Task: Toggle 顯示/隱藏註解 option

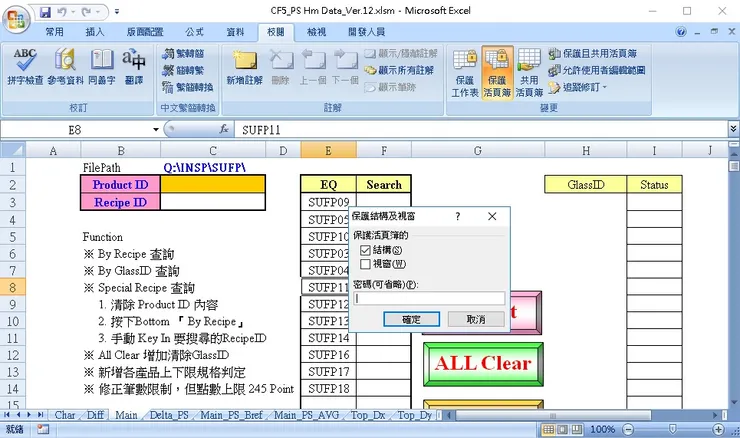Action: click(x=401, y=53)
